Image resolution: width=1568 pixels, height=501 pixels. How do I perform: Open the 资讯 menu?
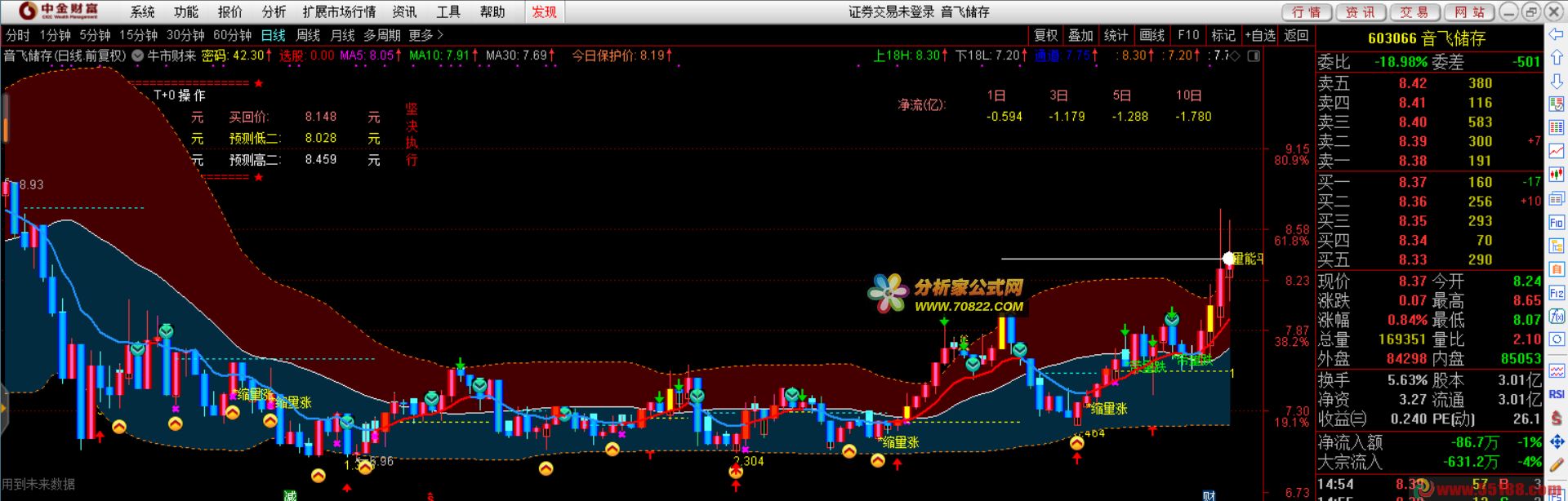(404, 11)
